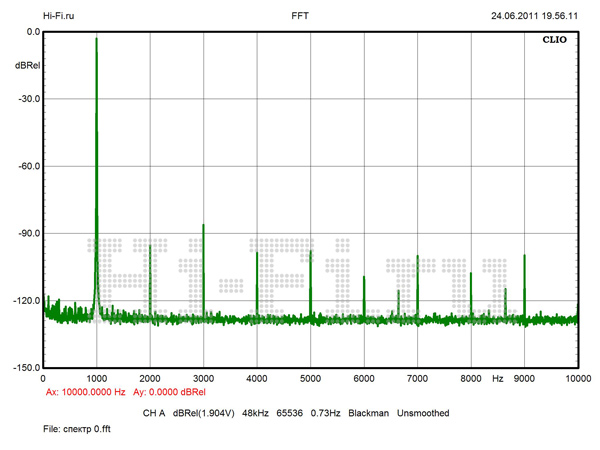This screenshot has width=600, height=450.
Task: Click the -90.0 tick on the vertical axis
Action: tap(26, 233)
